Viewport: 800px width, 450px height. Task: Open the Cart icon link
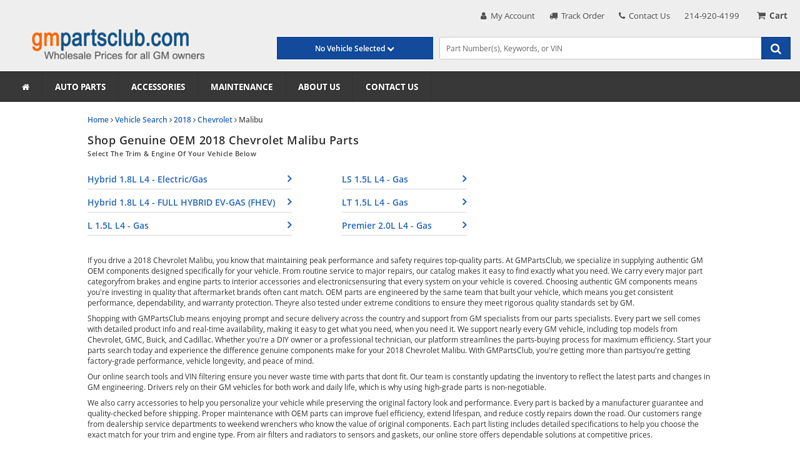pos(761,16)
